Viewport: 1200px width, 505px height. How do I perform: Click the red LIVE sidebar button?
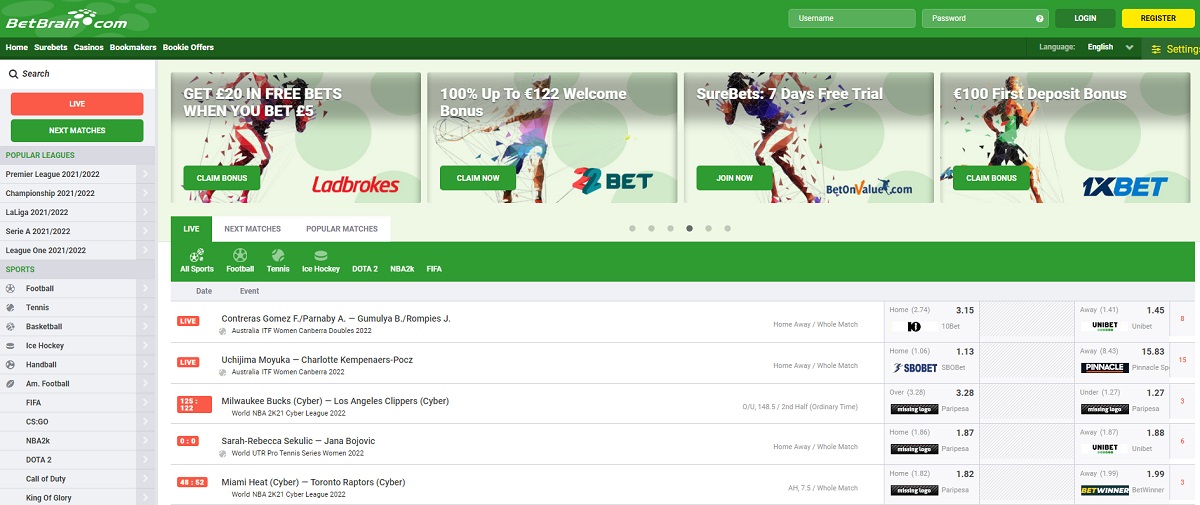tap(77, 104)
